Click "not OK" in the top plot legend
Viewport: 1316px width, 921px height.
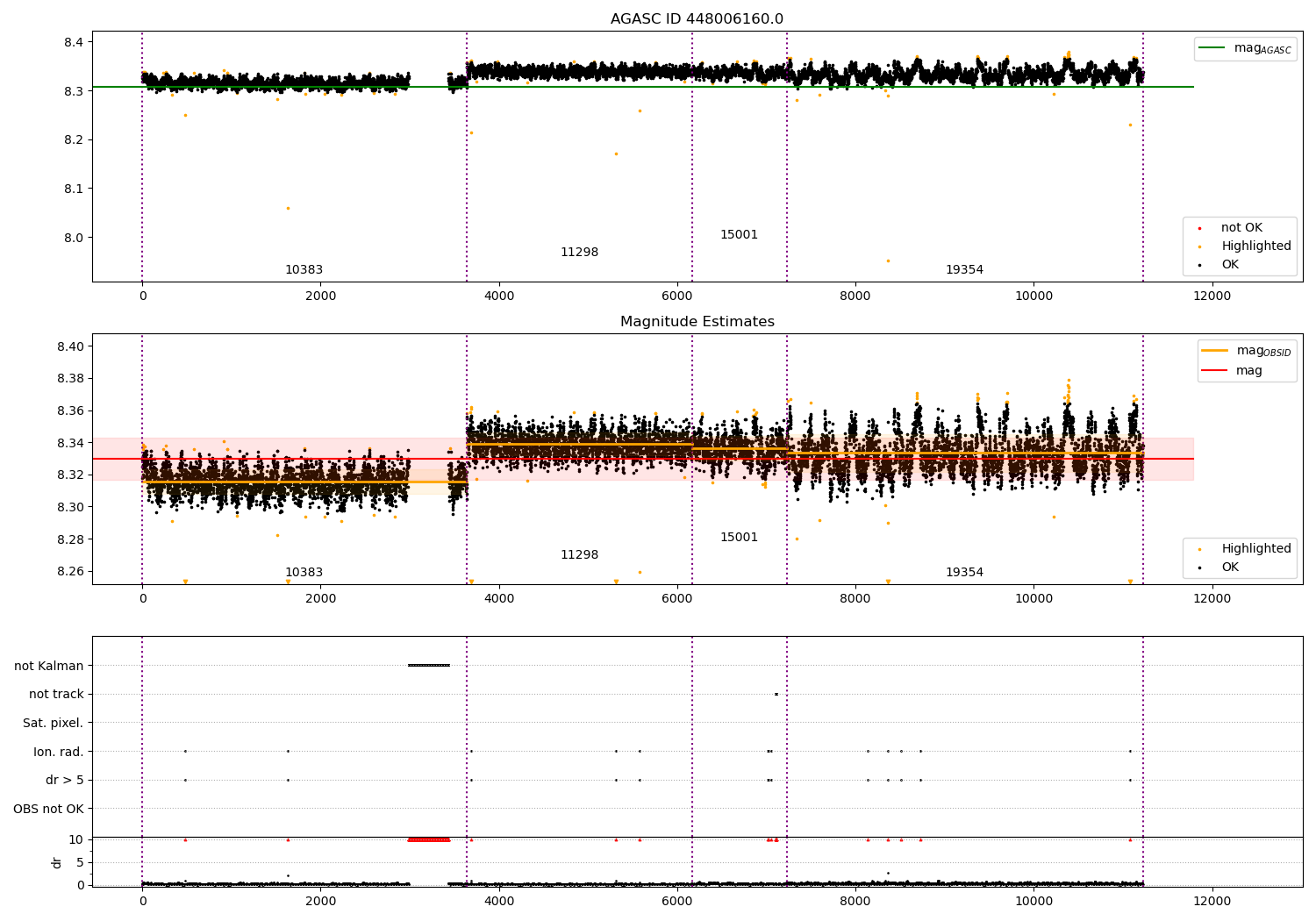coord(1241,228)
